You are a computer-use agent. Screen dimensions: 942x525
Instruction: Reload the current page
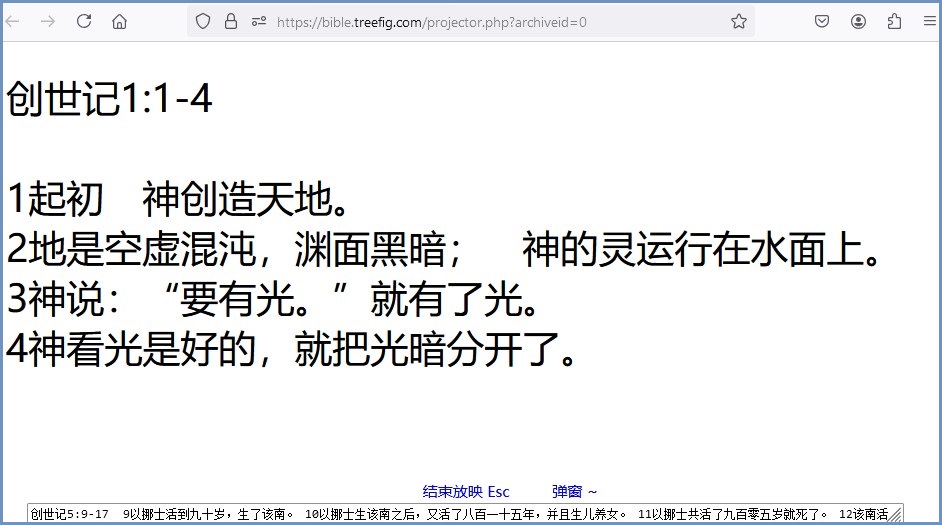click(84, 21)
